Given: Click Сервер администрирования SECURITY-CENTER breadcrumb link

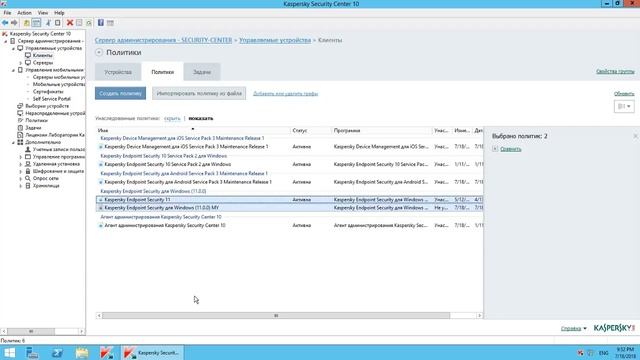Looking at the screenshot, I should click(163, 40).
